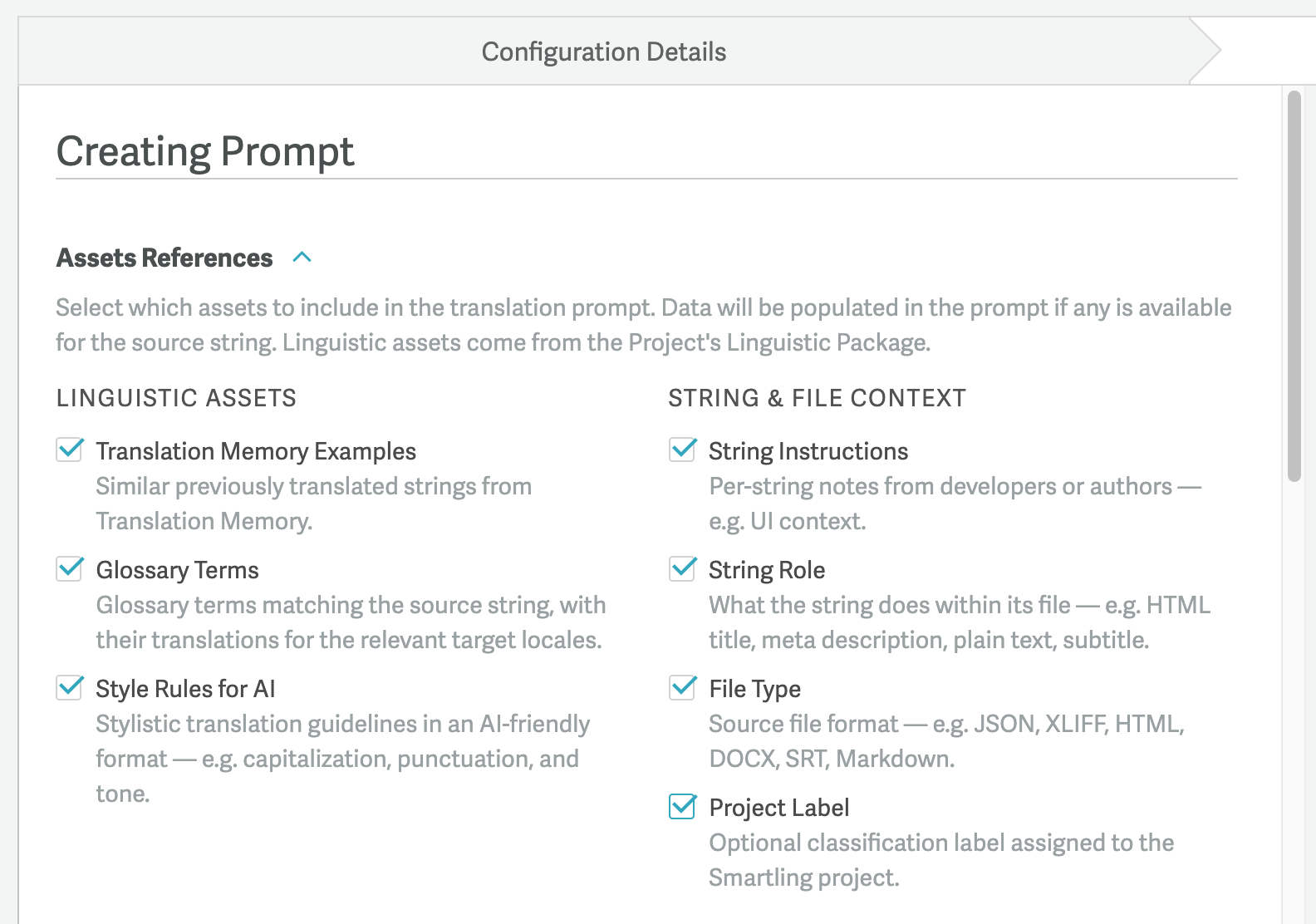Click the Style Rules for AI label

tap(185, 689)
